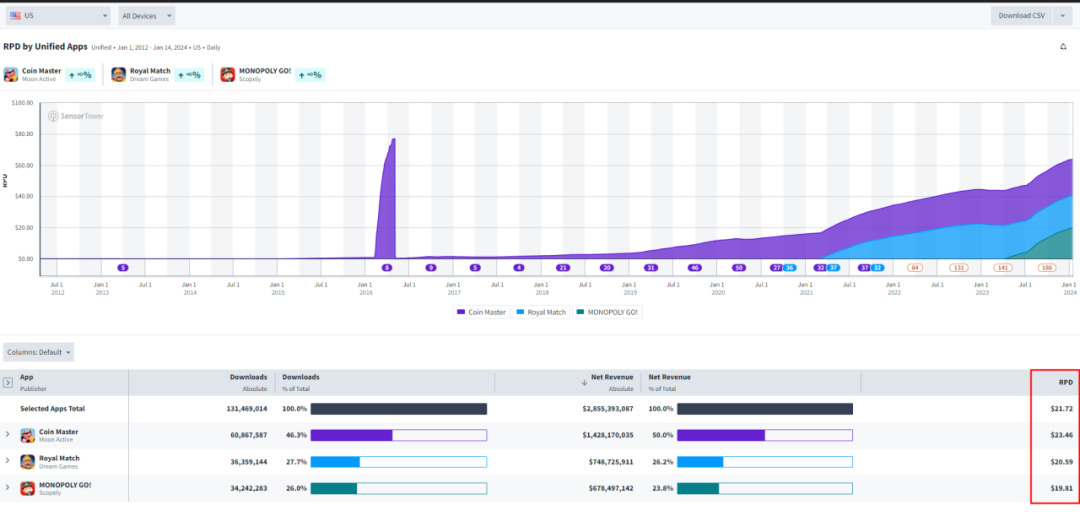Click Coin Master app icon in header

[11, 74]
